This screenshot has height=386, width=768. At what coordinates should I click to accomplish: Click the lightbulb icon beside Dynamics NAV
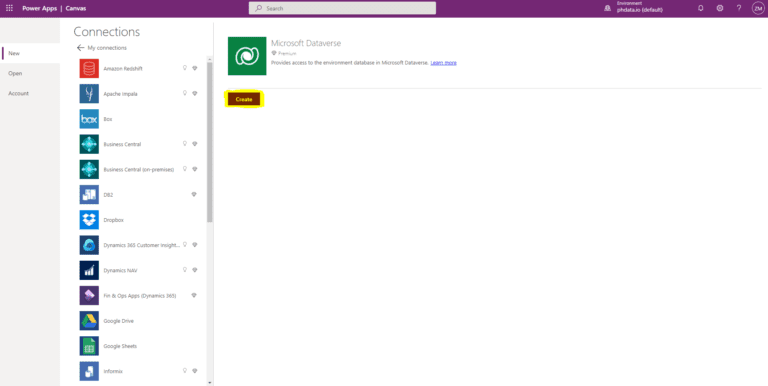coord(185,270)
